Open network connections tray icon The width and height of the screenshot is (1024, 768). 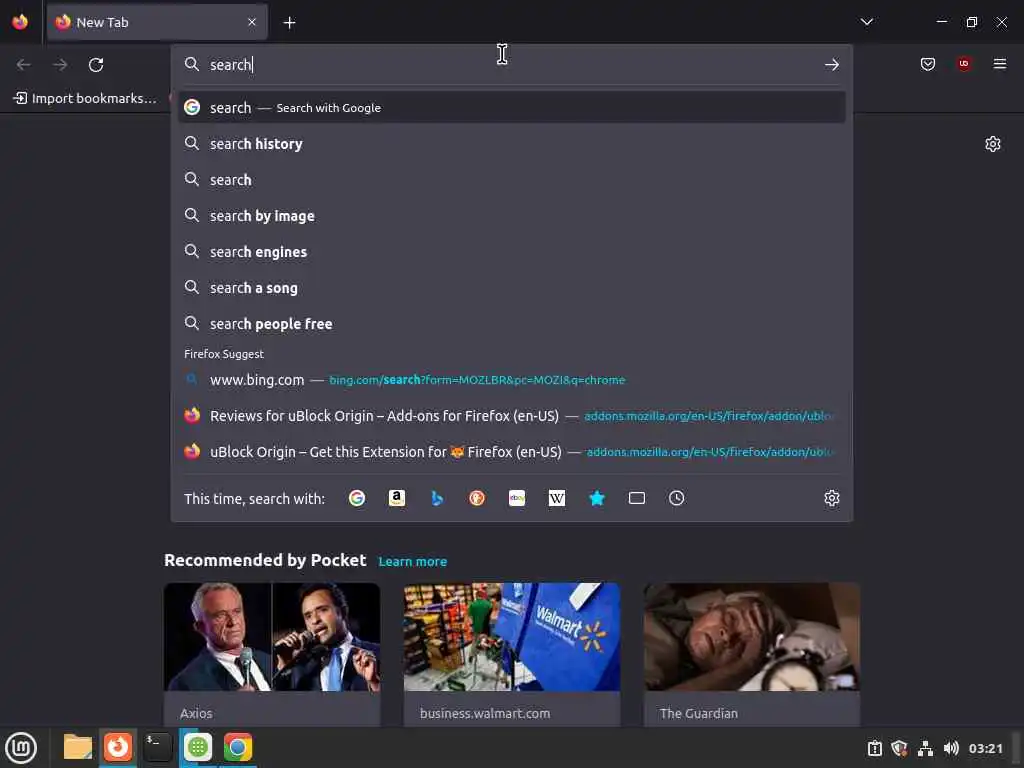click(925, 748)
